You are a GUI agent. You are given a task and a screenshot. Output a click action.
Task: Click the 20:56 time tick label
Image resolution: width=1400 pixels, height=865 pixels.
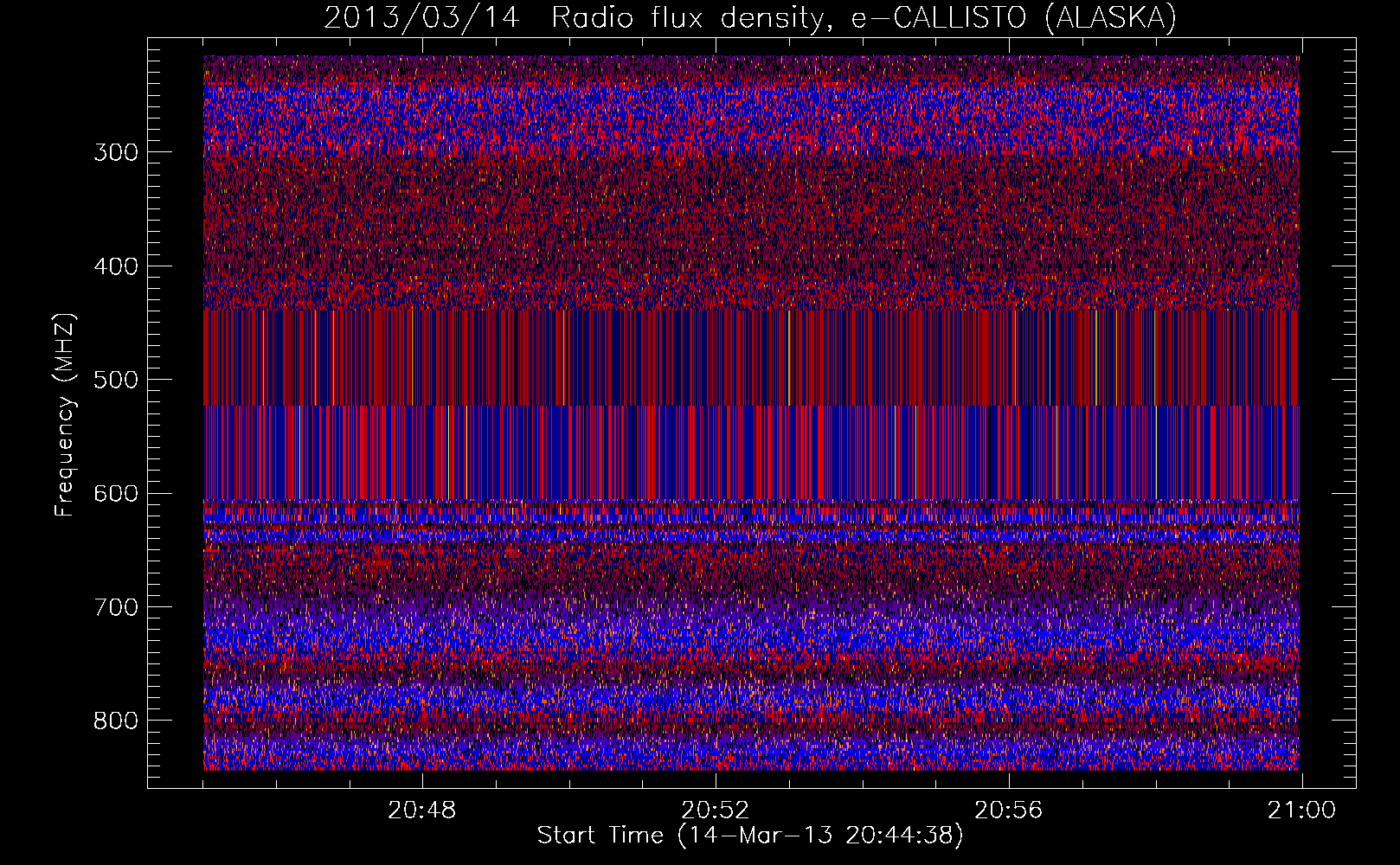1008,811
